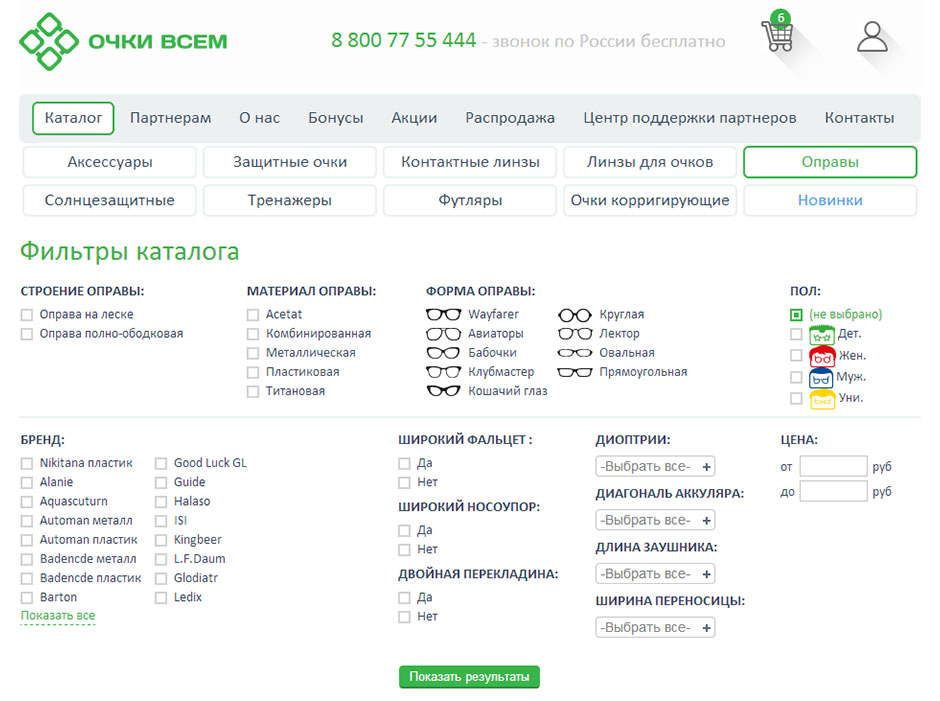The height and width of the screenshot is (701, 940).
Task: Tick the Nikitana пластик brand checkbox
Action: (27, 463)
